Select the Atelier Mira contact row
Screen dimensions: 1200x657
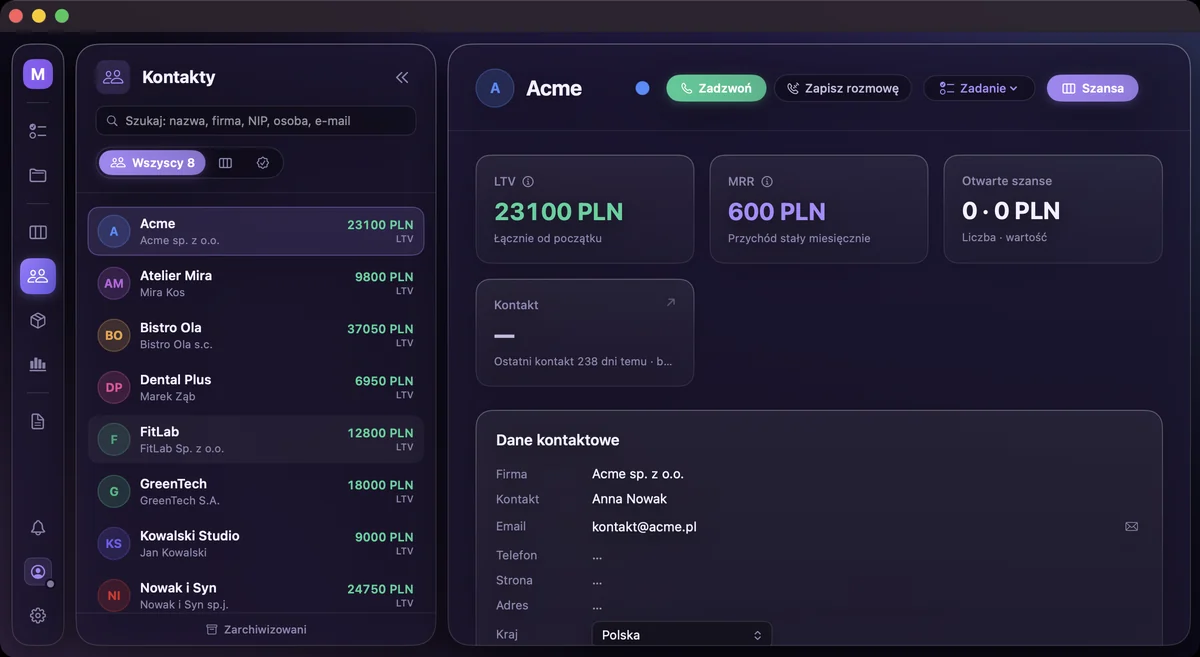point(256,284)
